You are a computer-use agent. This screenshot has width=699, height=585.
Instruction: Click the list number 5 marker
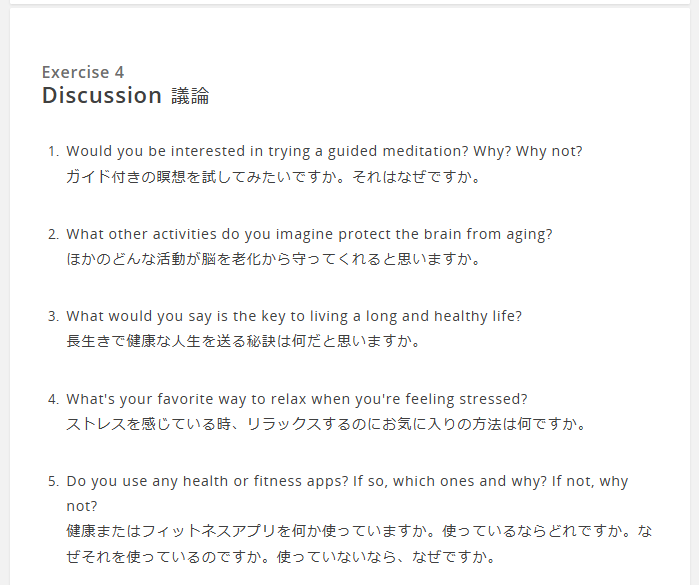53,482
